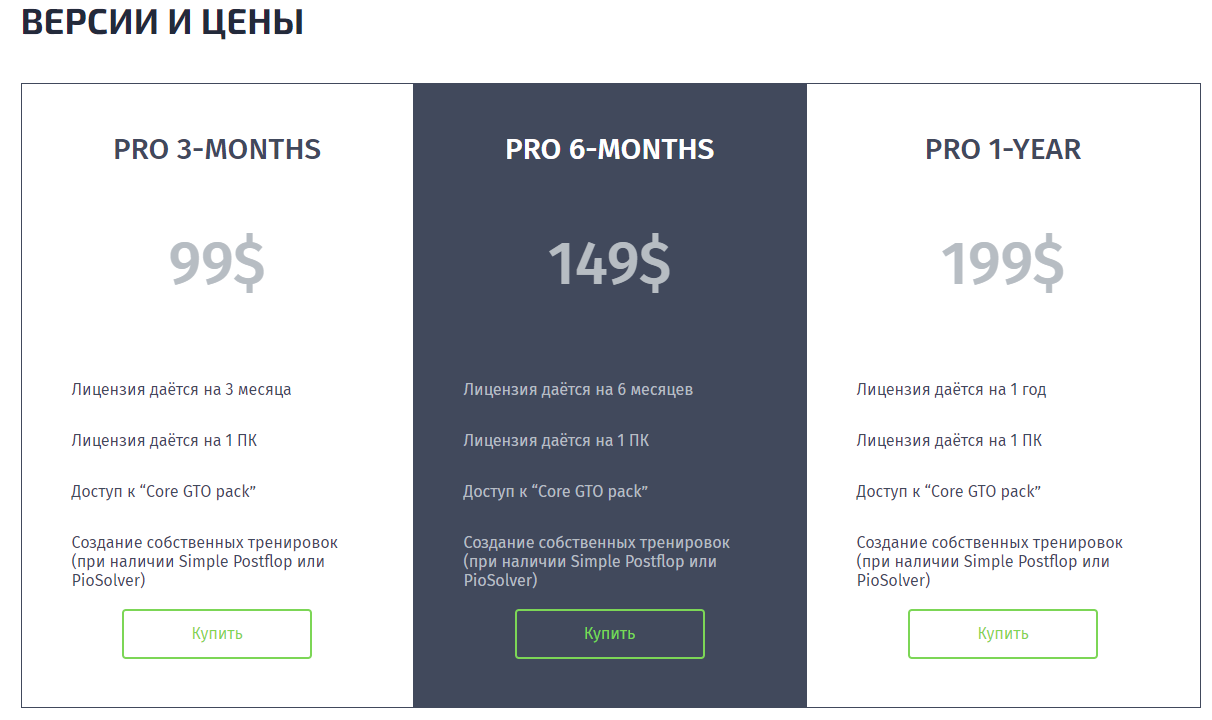Click 'Создание собственных тренировок' in 1-year card
The height and width of the screenshot is (720, 1212).
[989, 543]
